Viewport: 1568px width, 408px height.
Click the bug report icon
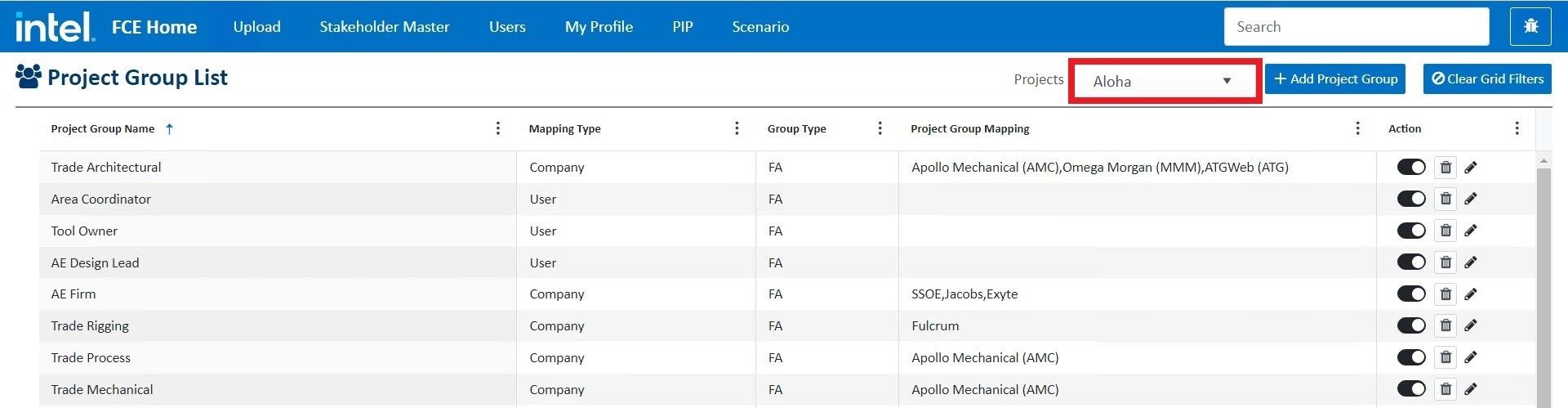[1530, 27]
